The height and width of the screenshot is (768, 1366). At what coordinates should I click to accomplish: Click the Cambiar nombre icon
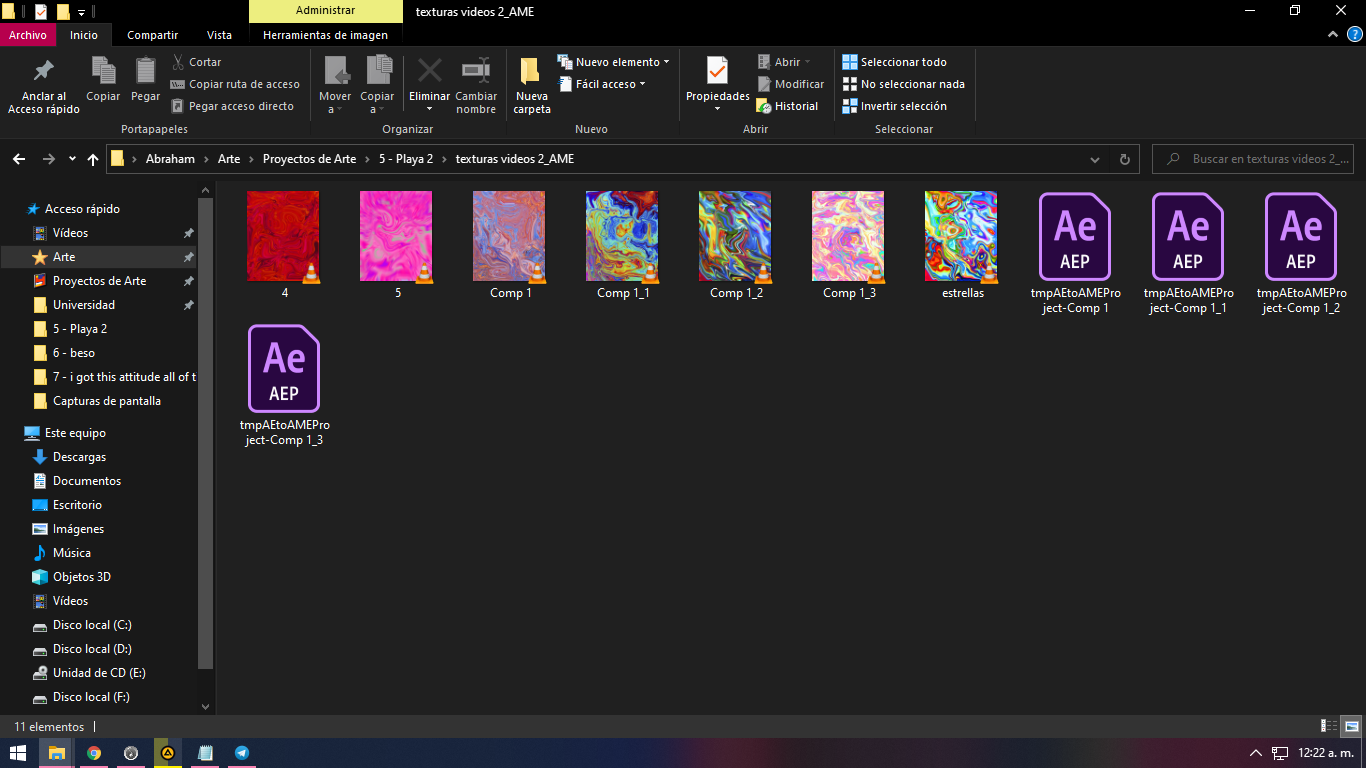coord(476,70)
